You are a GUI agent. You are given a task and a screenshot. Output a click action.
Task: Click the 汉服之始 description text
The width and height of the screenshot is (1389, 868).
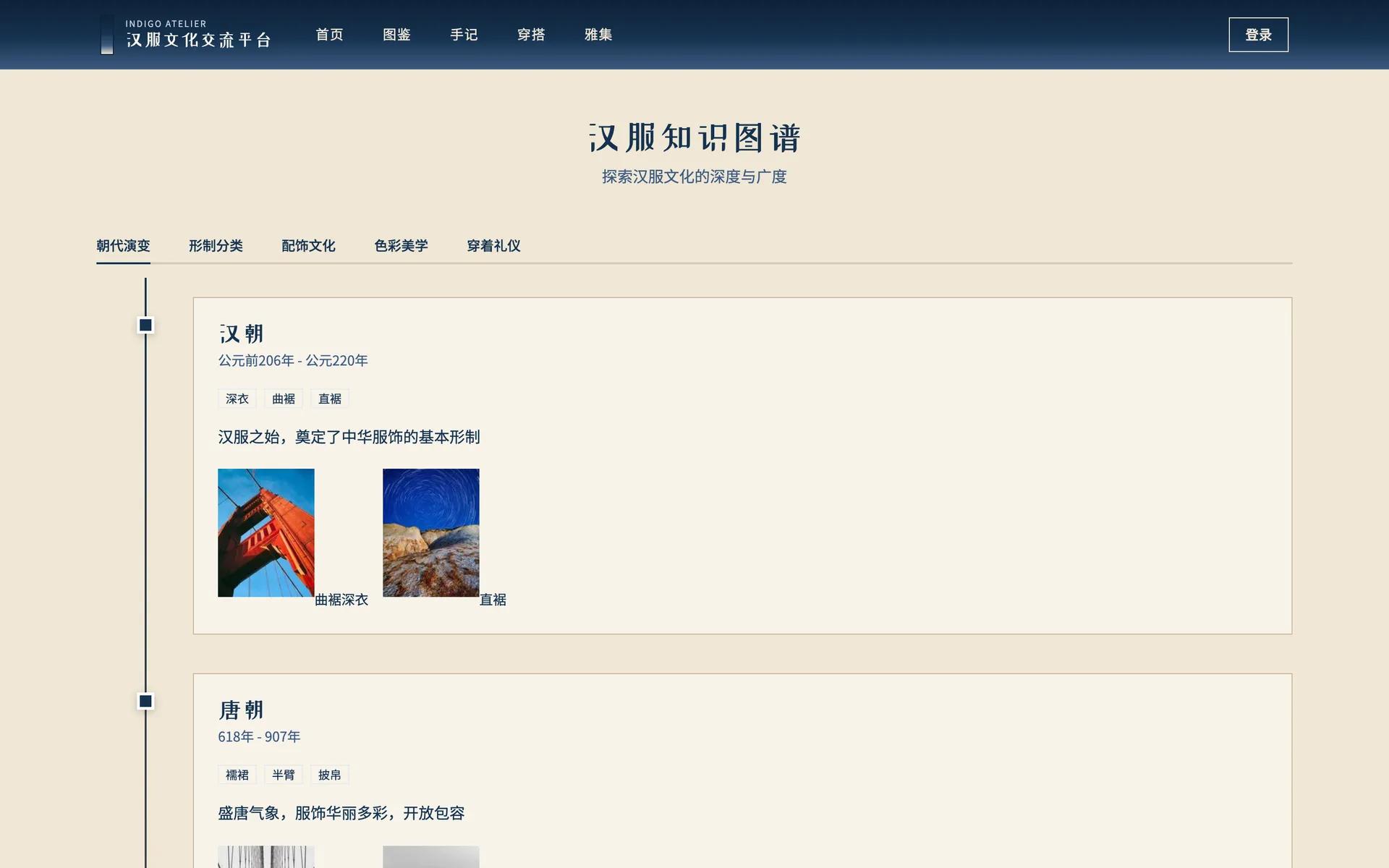point(349,437)
